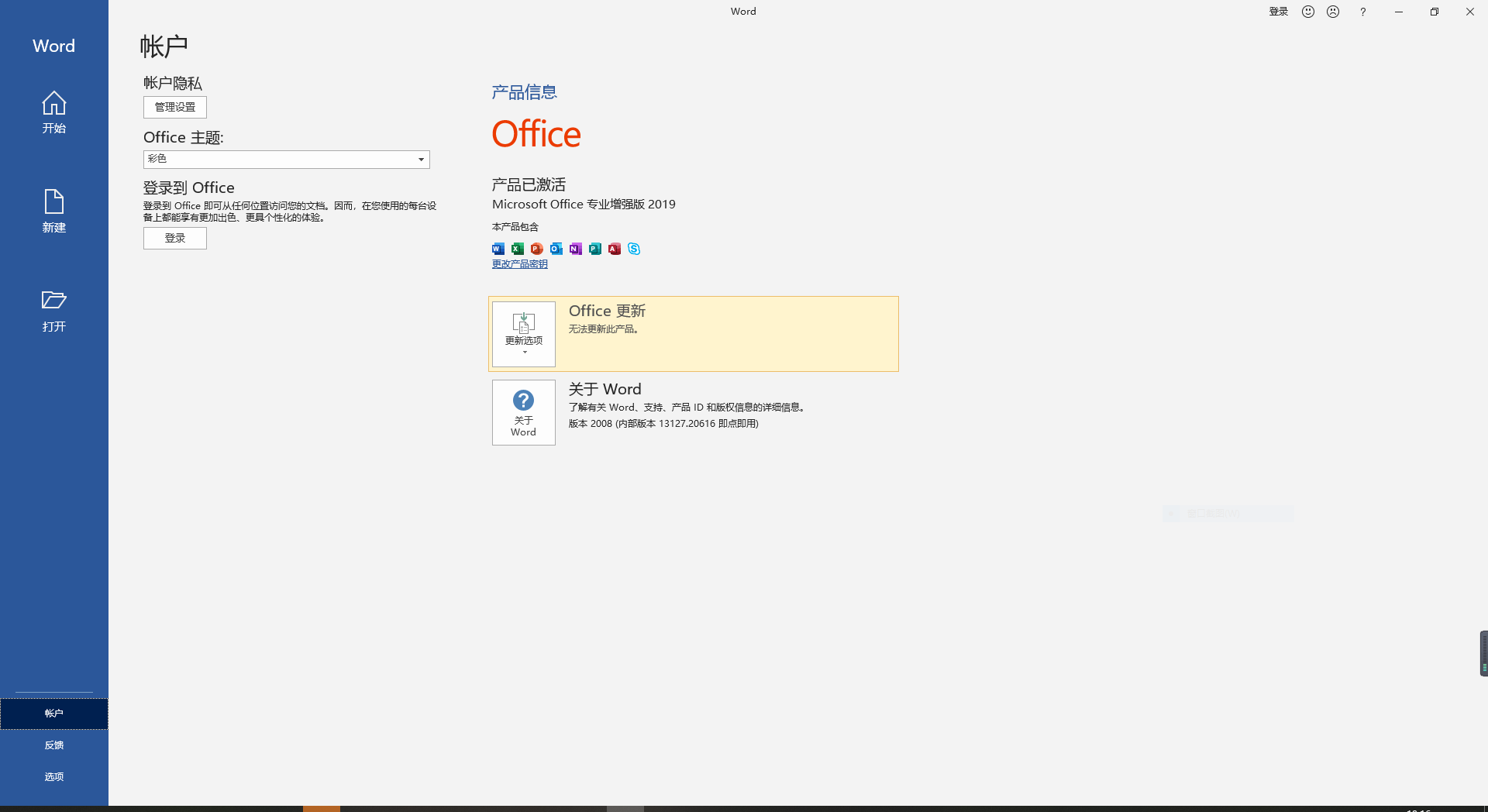Click the Publisher product icon
The image size is (1488, 812).
pos(595,249)
